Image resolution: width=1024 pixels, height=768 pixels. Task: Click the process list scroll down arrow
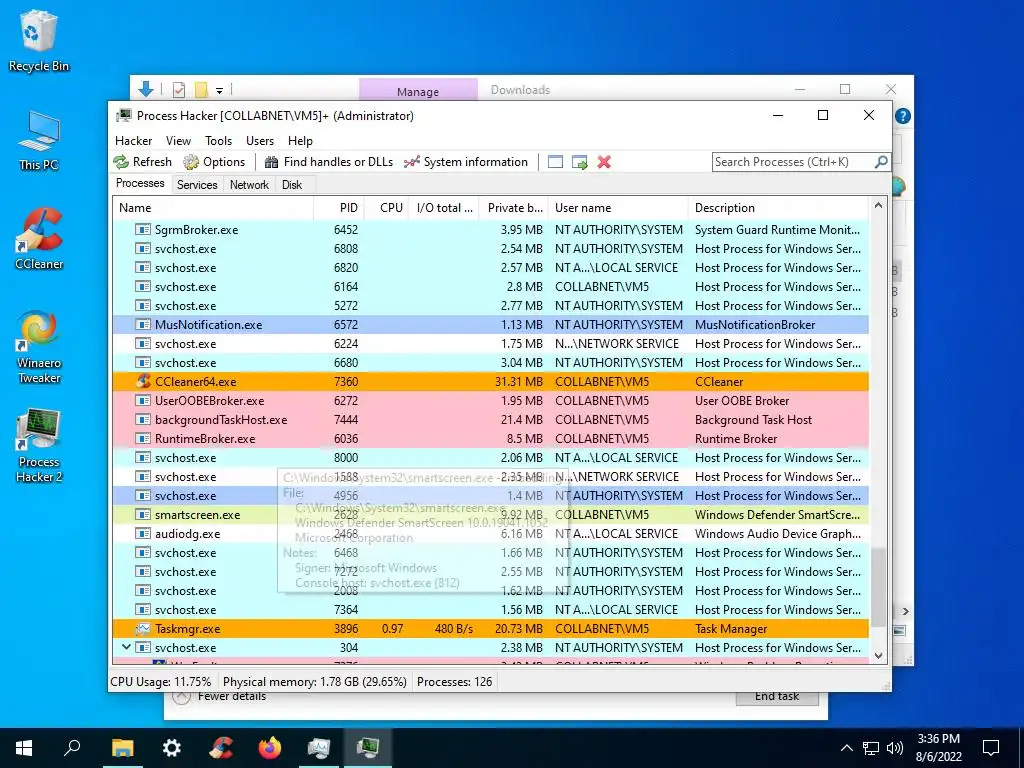[x=878, y=656]
